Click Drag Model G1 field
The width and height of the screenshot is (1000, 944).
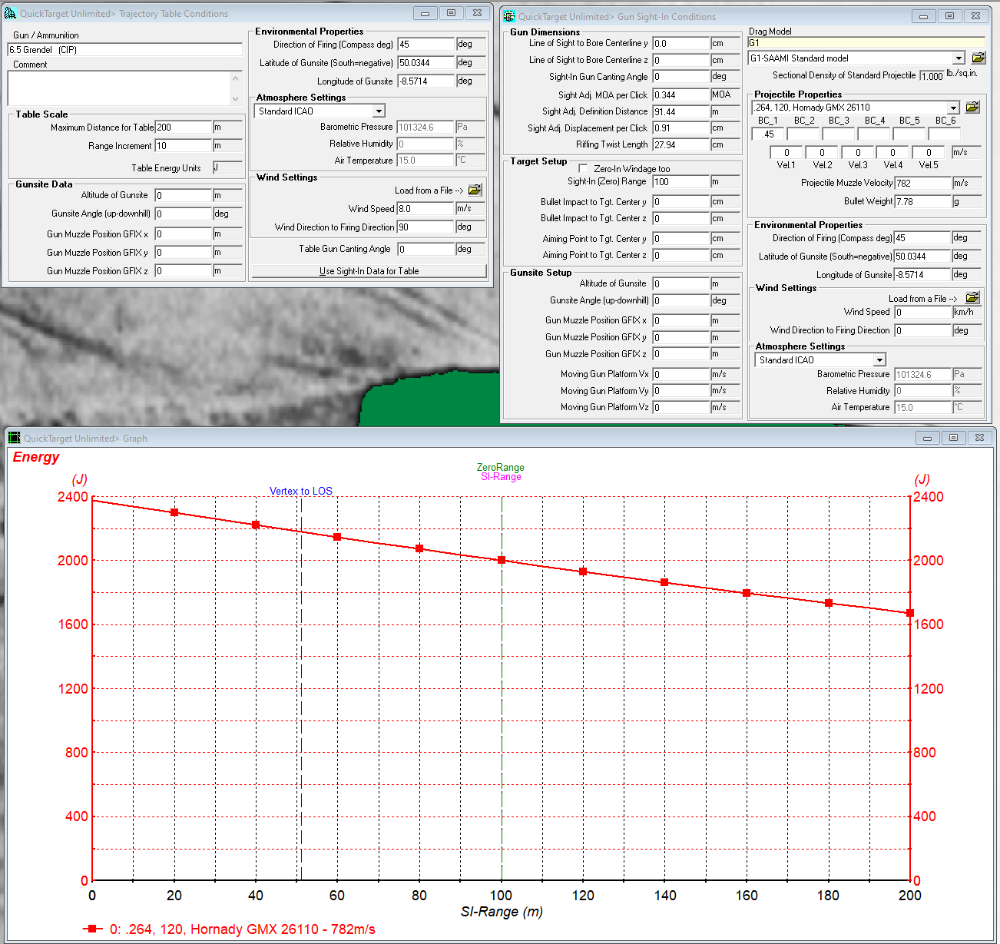[866, 43]
